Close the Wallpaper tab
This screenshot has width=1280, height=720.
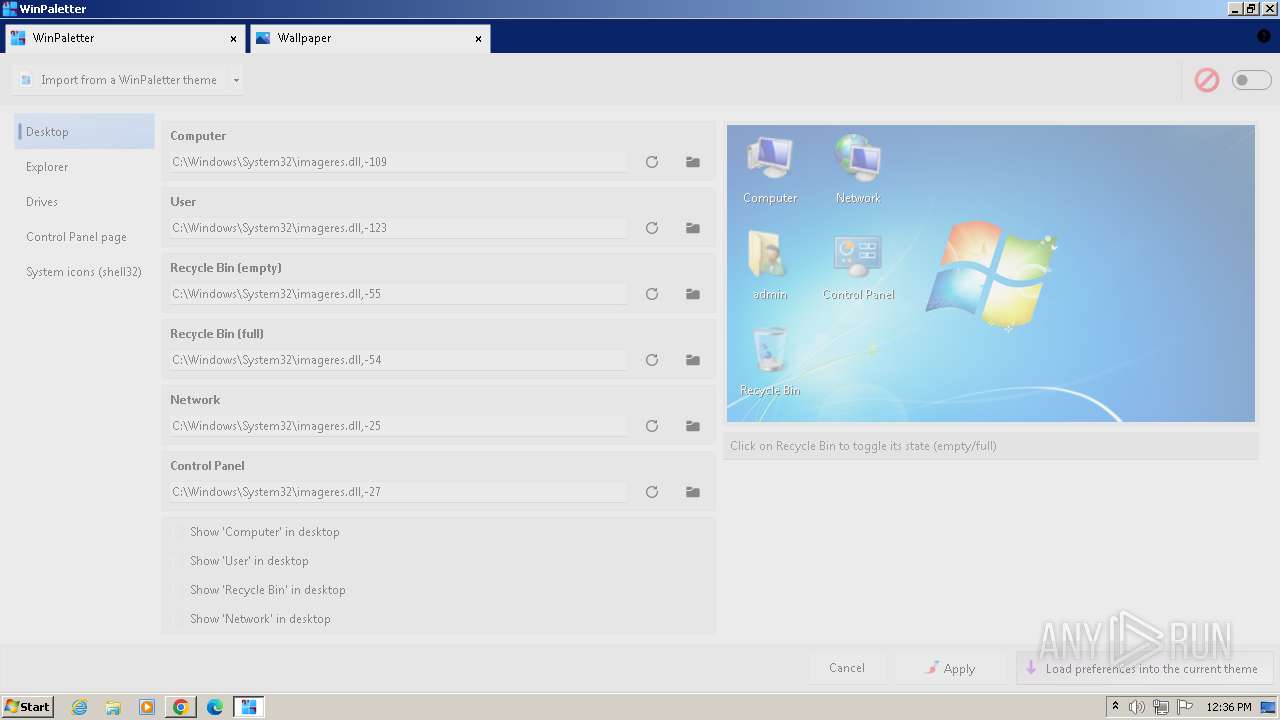pos(478,39)
